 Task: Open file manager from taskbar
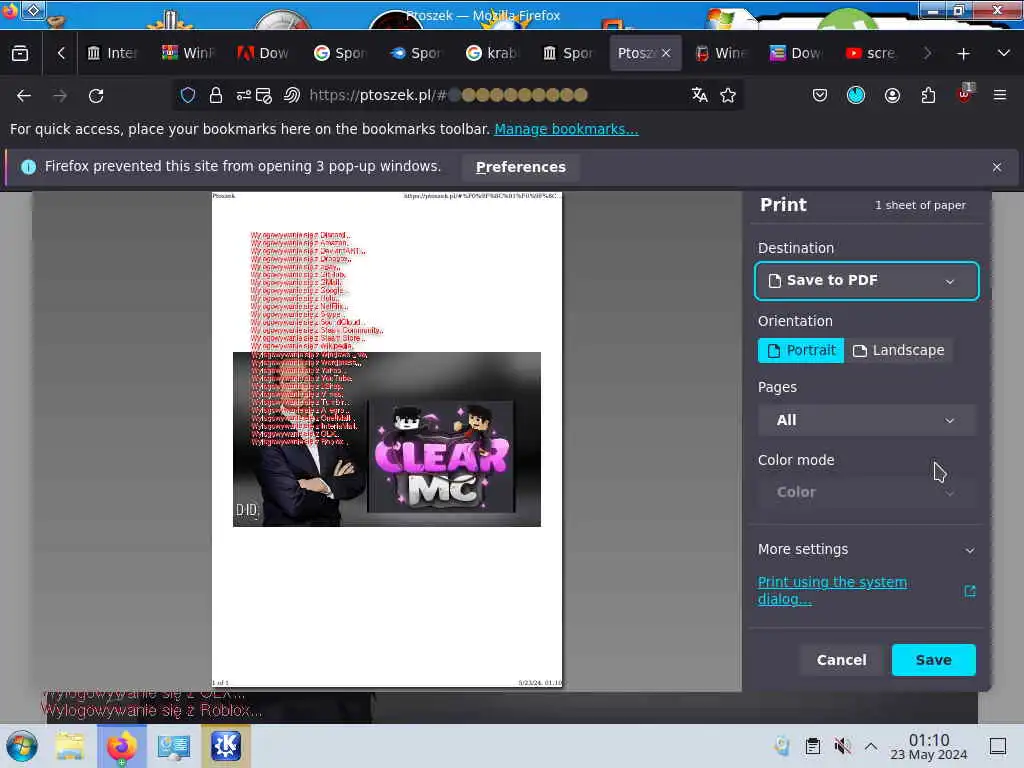coord(70,746)
